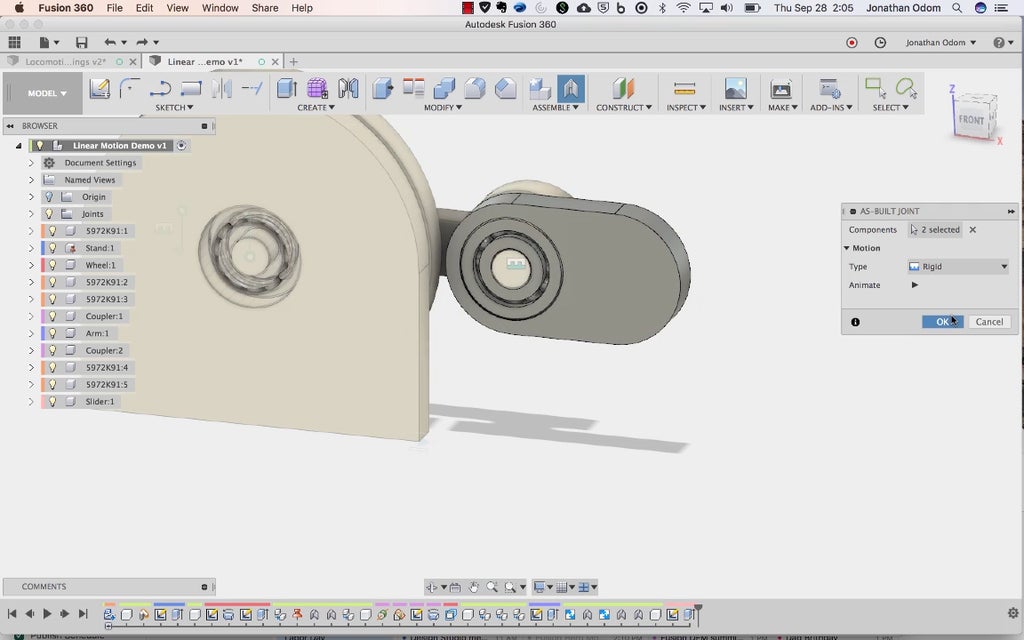The height and width of the screenshot is (640, 1024).
Task: Open the MODEL workspace dropdown
Action: 47,94
